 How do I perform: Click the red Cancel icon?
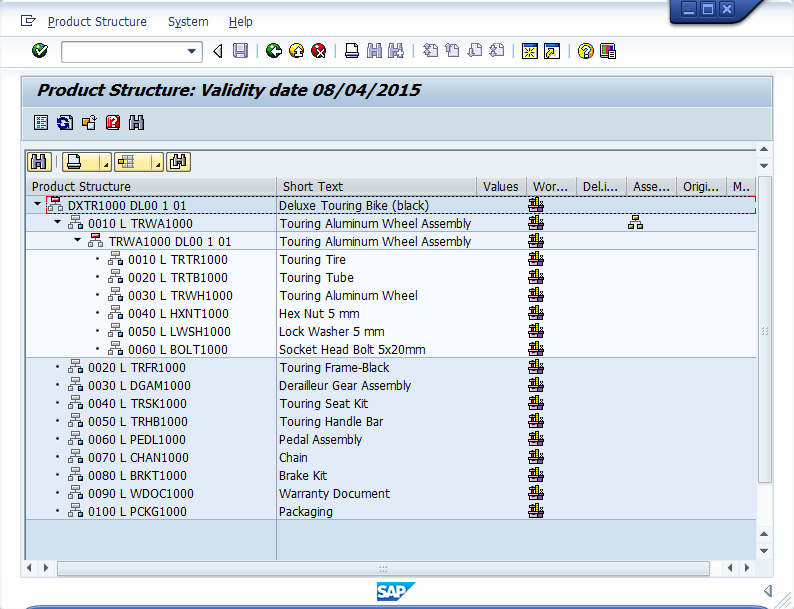coord(319,51)
